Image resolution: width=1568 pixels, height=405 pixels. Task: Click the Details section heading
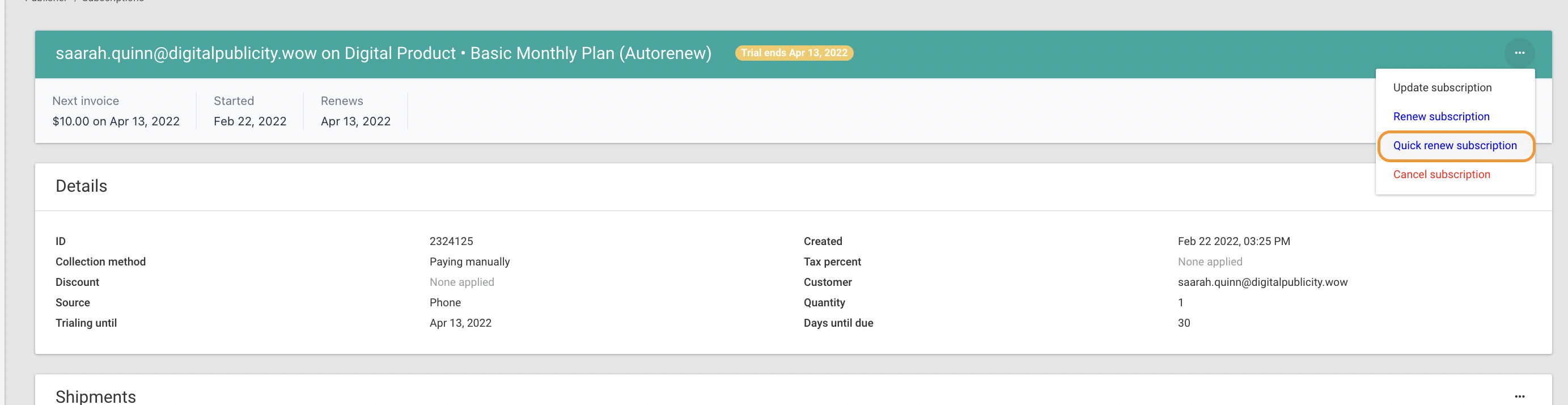pyautogui.click(x=81, y=185)
